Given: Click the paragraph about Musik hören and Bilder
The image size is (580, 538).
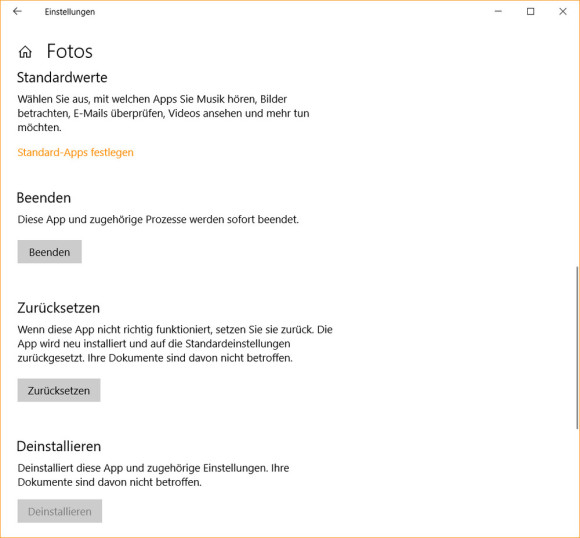Looking at the screenshot, I should click(x=163, y=113).
